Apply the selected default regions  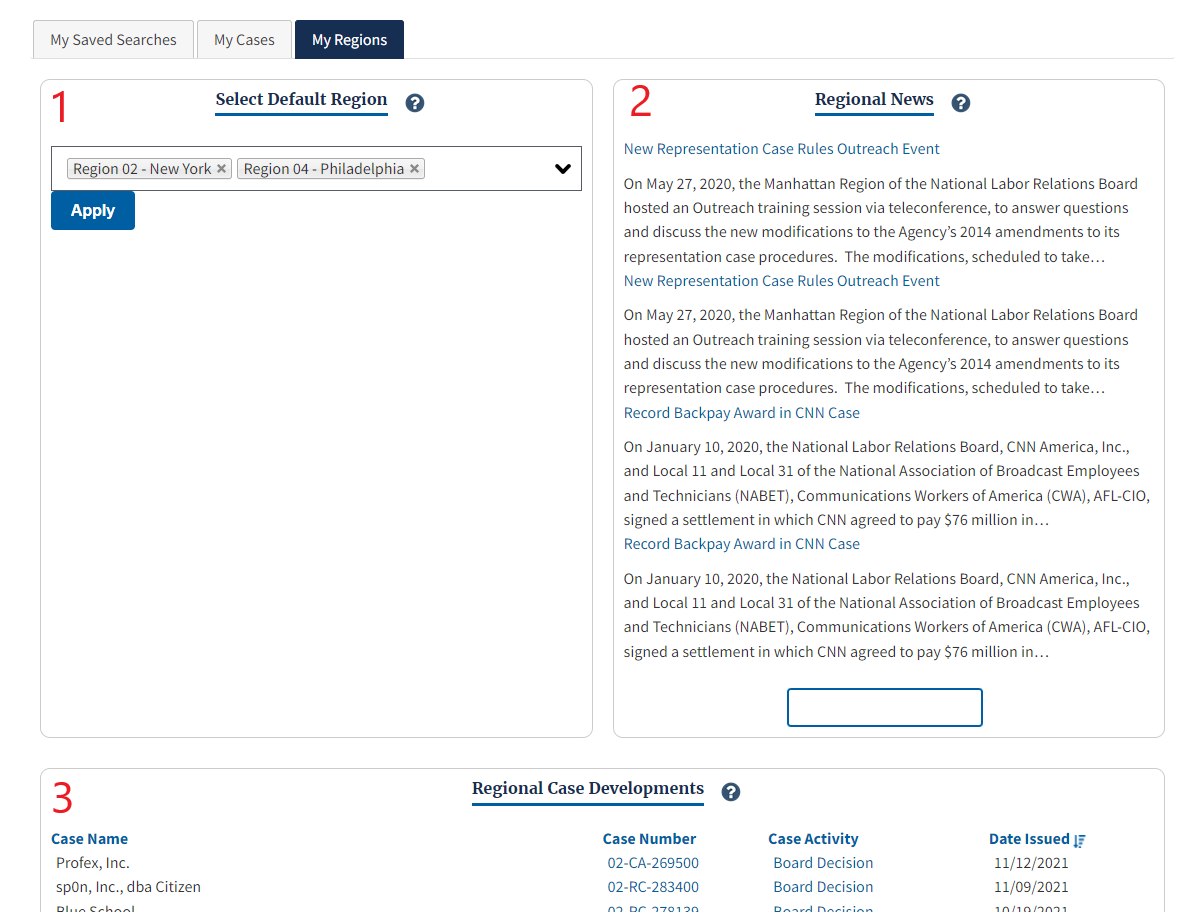pos(93,211)
